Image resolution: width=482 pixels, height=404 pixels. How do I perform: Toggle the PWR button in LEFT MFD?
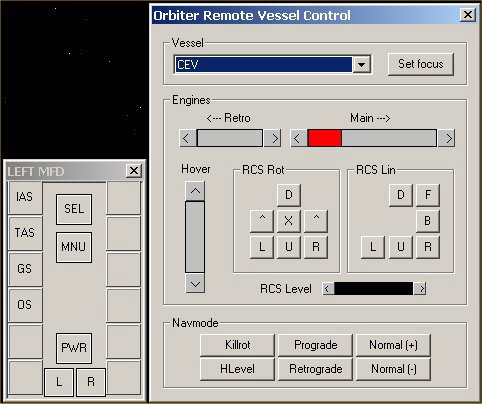[74, 348]
